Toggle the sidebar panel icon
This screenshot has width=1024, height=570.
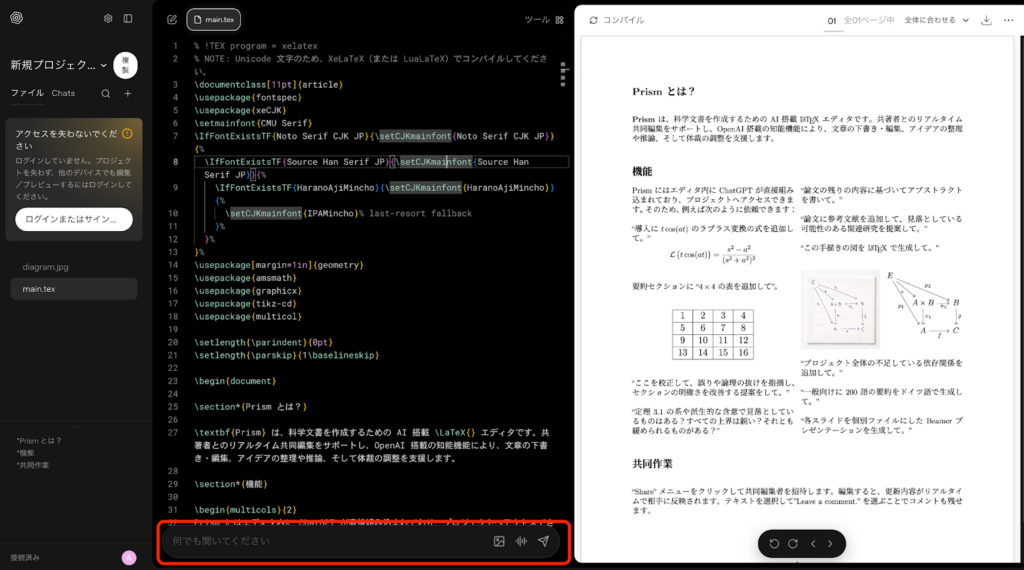[x=128, y=19]
